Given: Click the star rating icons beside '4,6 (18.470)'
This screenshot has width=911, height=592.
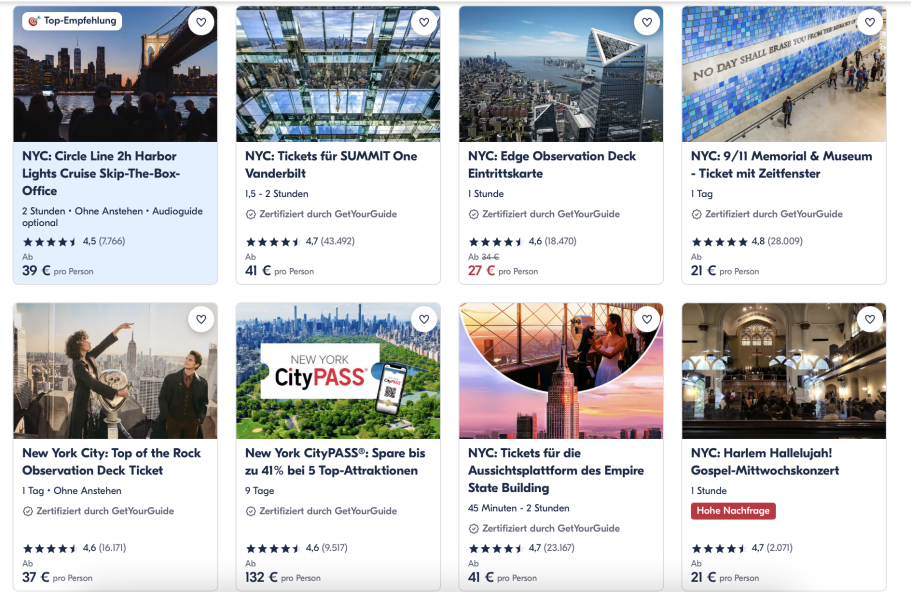Looking at the screenshot, I should 496,242.
